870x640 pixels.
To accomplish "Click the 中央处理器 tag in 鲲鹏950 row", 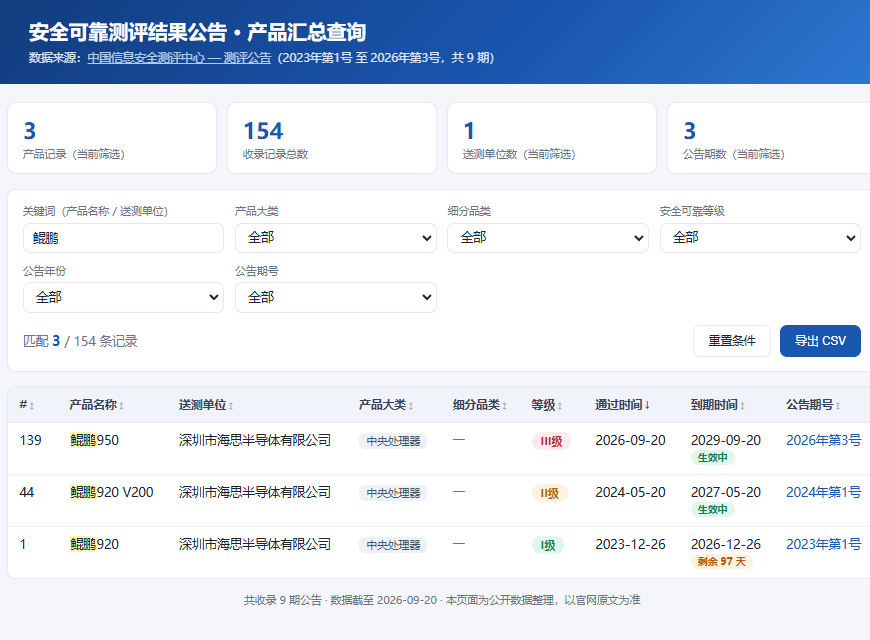I will (x=393, y=441).
